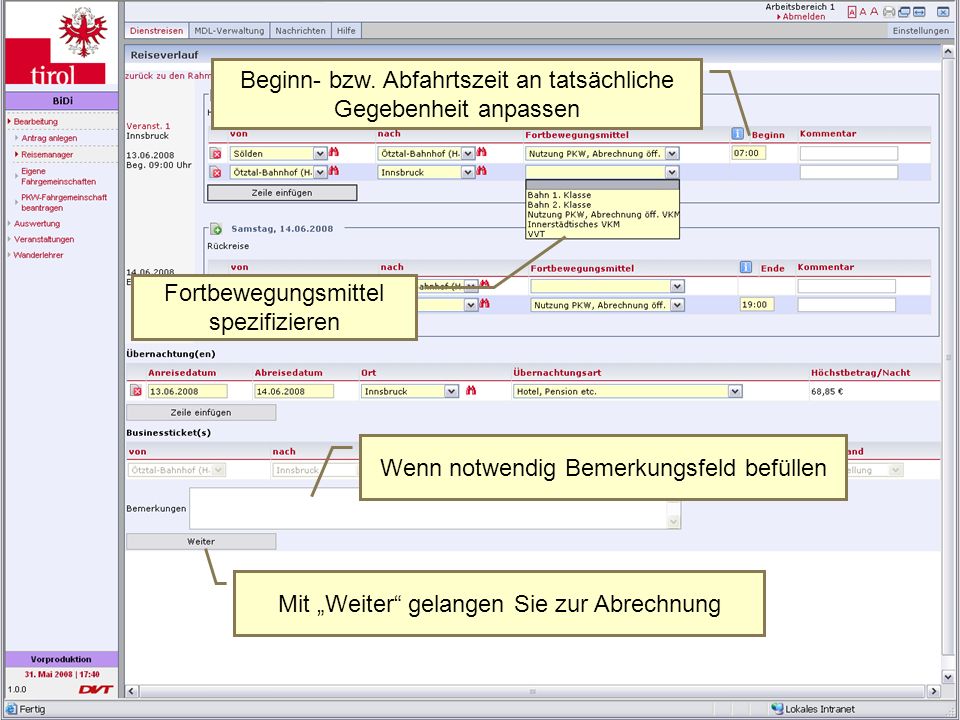Screen dimensions: 960x720
Task: Print the page via printer icon
Action: (889, 12)
